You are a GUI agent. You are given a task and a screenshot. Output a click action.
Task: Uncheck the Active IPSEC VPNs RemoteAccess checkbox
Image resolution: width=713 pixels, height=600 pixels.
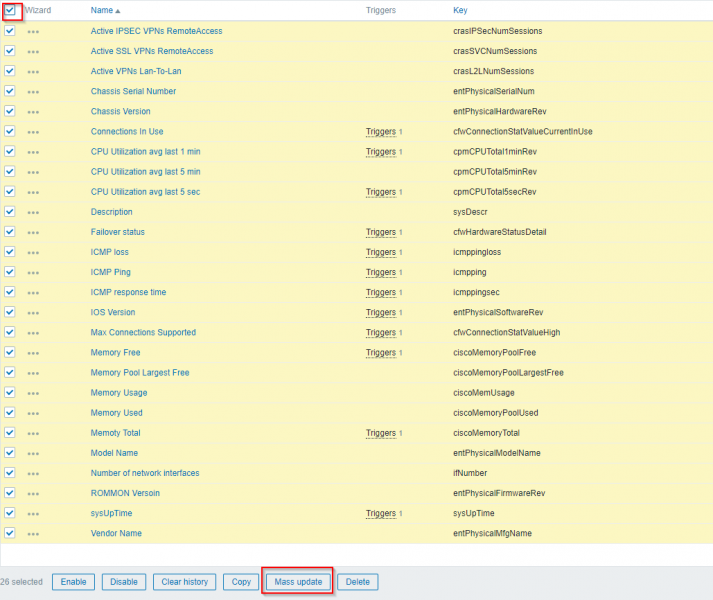[10, 30]
